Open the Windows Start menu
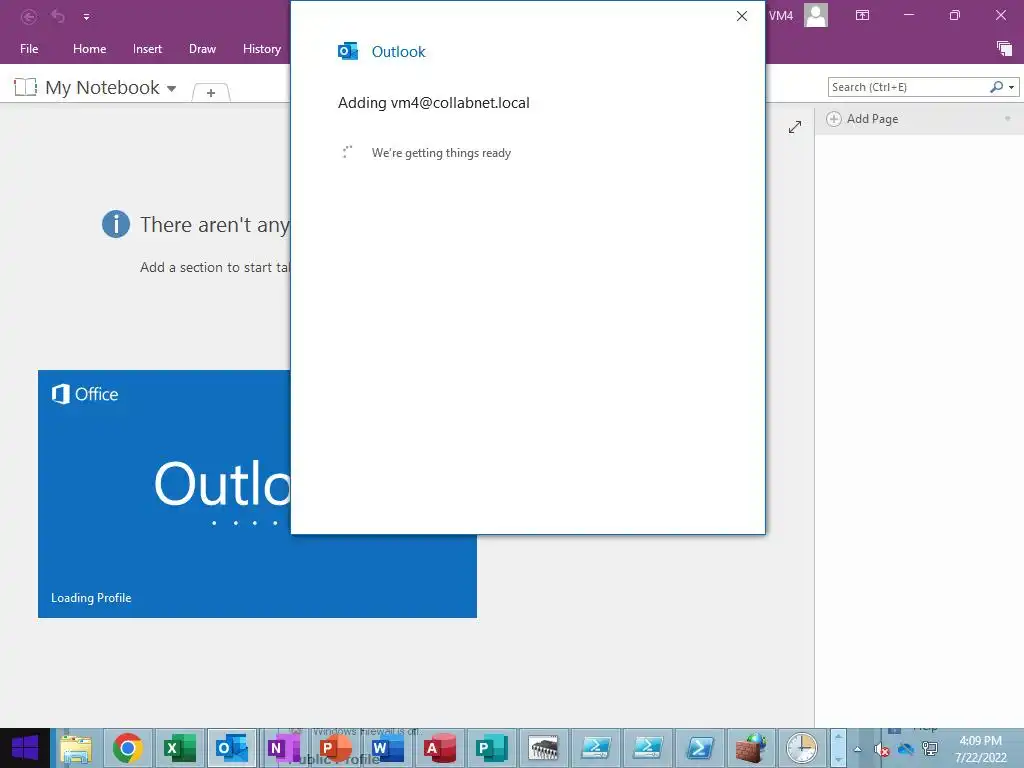The image size is (1024, 768). click(x=25, y=748)
